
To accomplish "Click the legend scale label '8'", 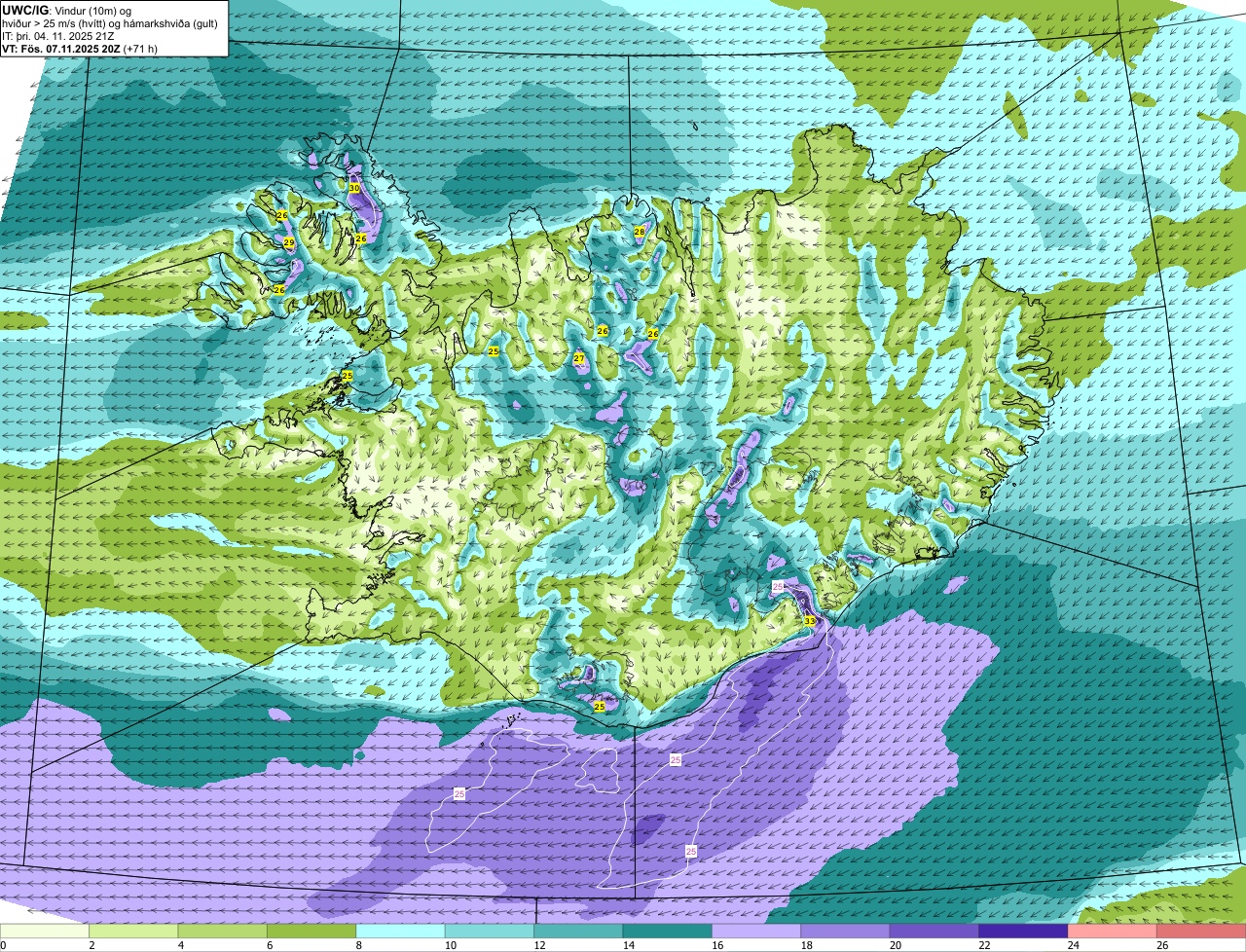I will click(359, 944).
